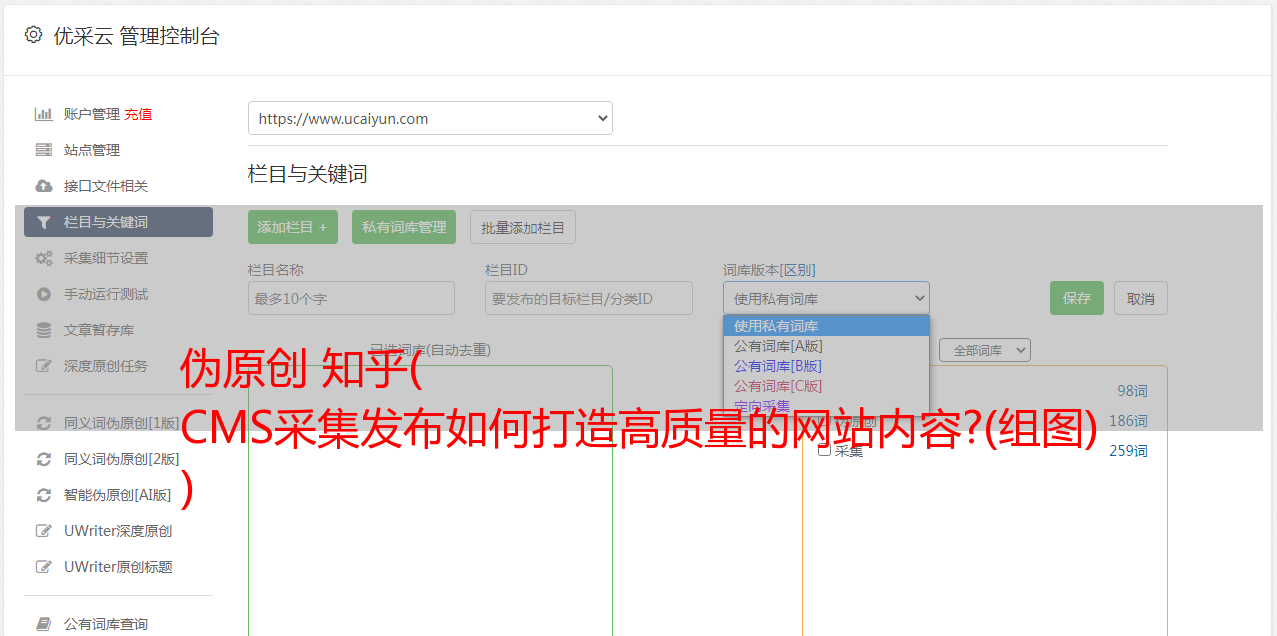Open UWriter深度原创 sidebar item

(118, 531)
